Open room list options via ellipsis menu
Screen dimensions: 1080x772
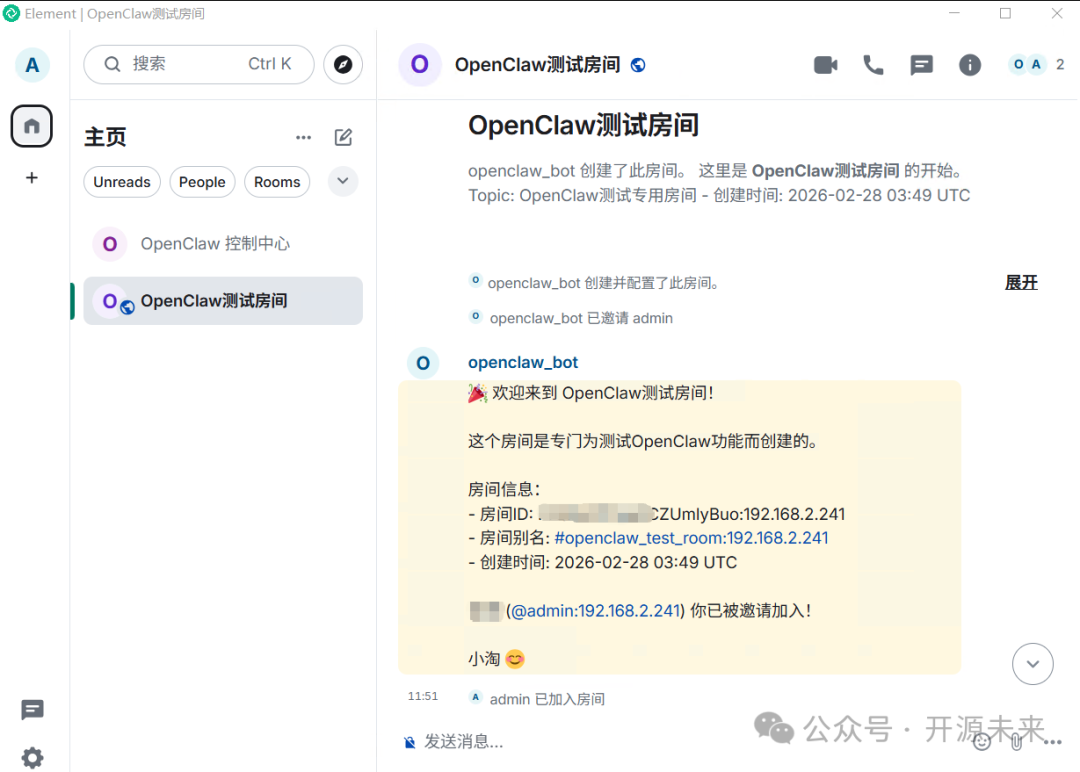pyautogui.click(x=303, y=137)
